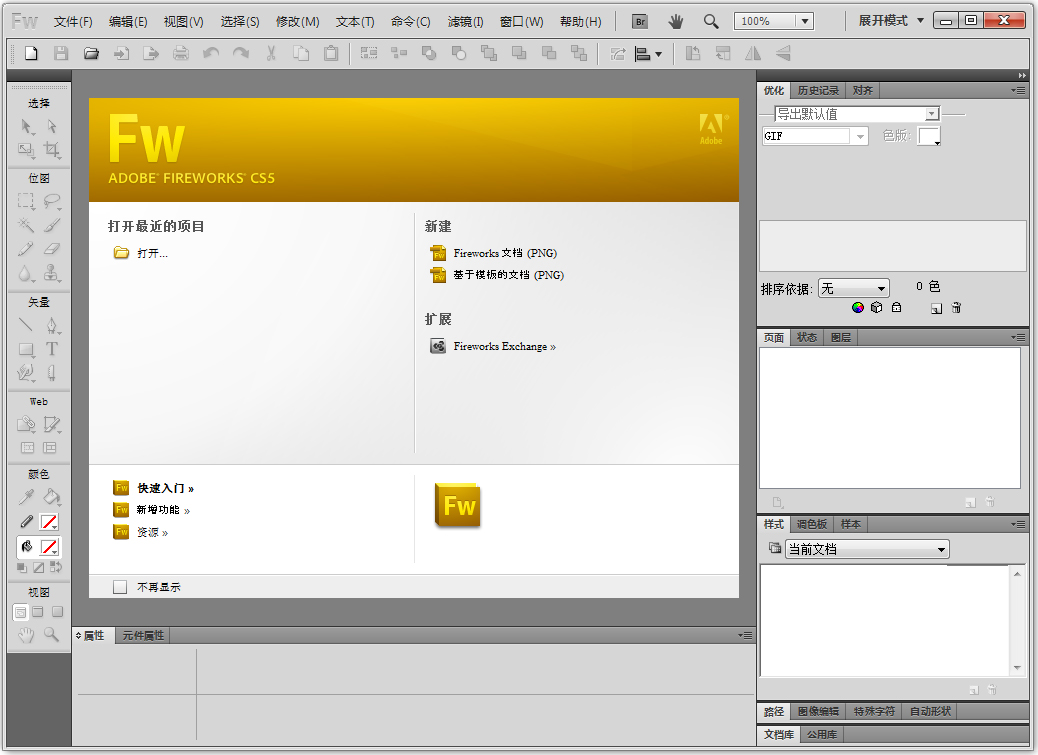Create a new Fireworks 文档 (PNG)
1038x755 pixels.
coord(504,253)
